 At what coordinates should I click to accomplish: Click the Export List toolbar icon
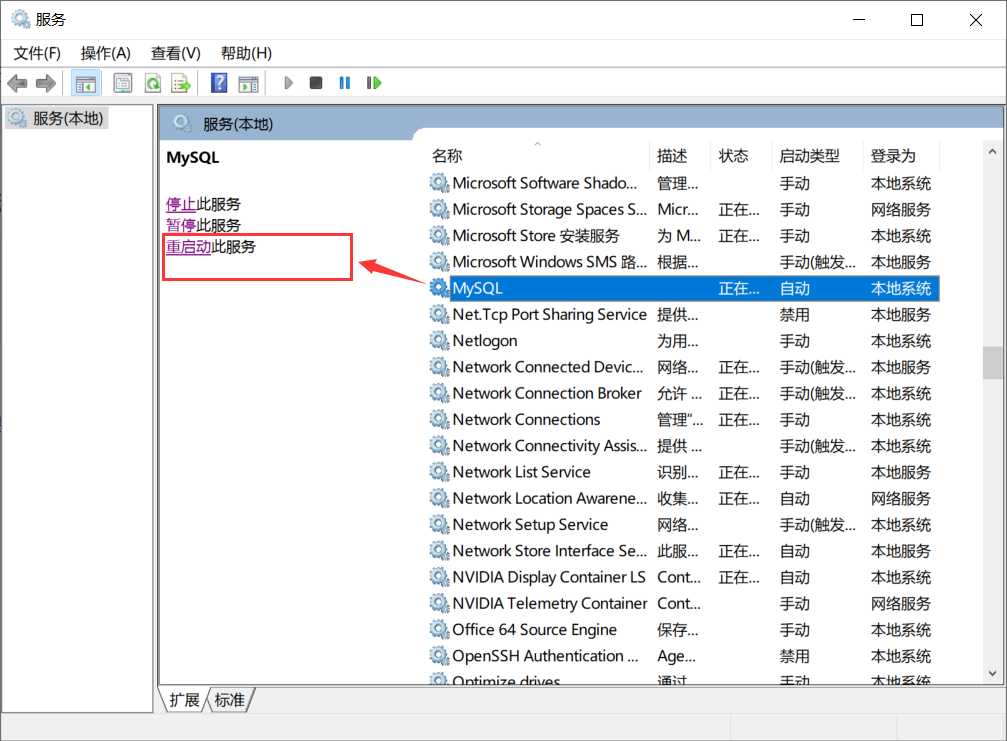point(181,83)
